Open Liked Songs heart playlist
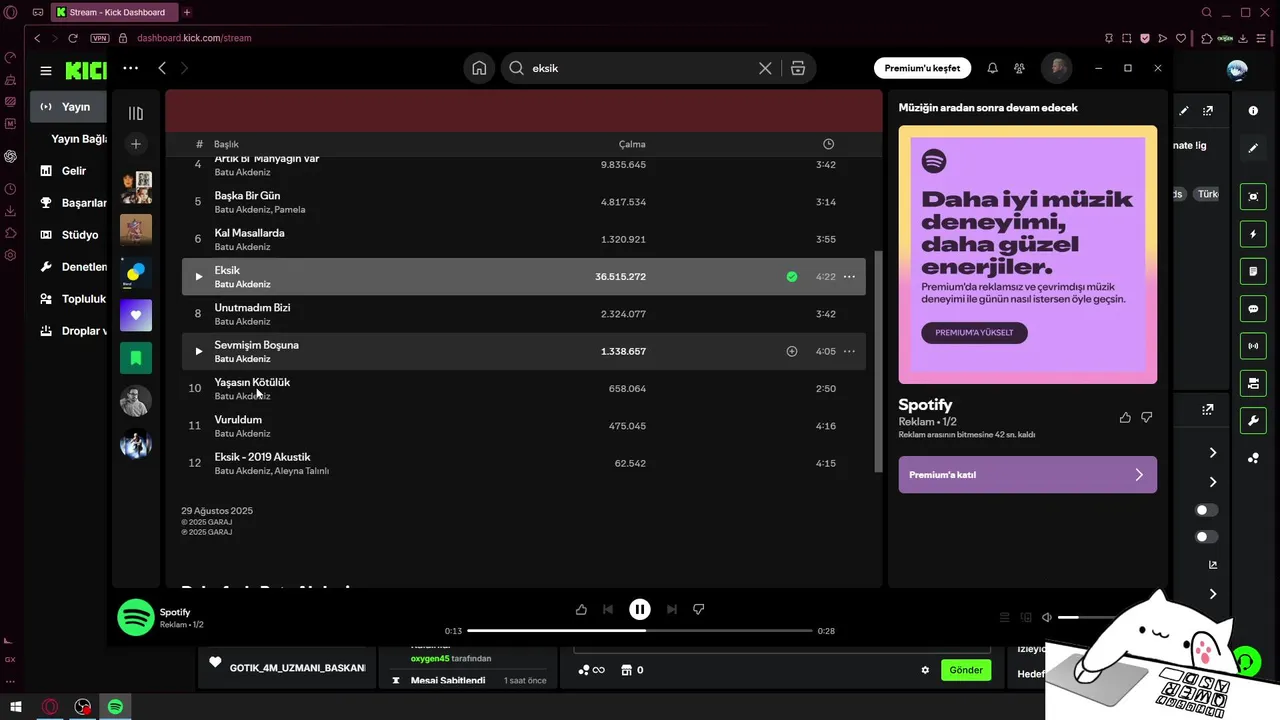The height and width of the screenshot is (720, 1280). coord(136,315)
